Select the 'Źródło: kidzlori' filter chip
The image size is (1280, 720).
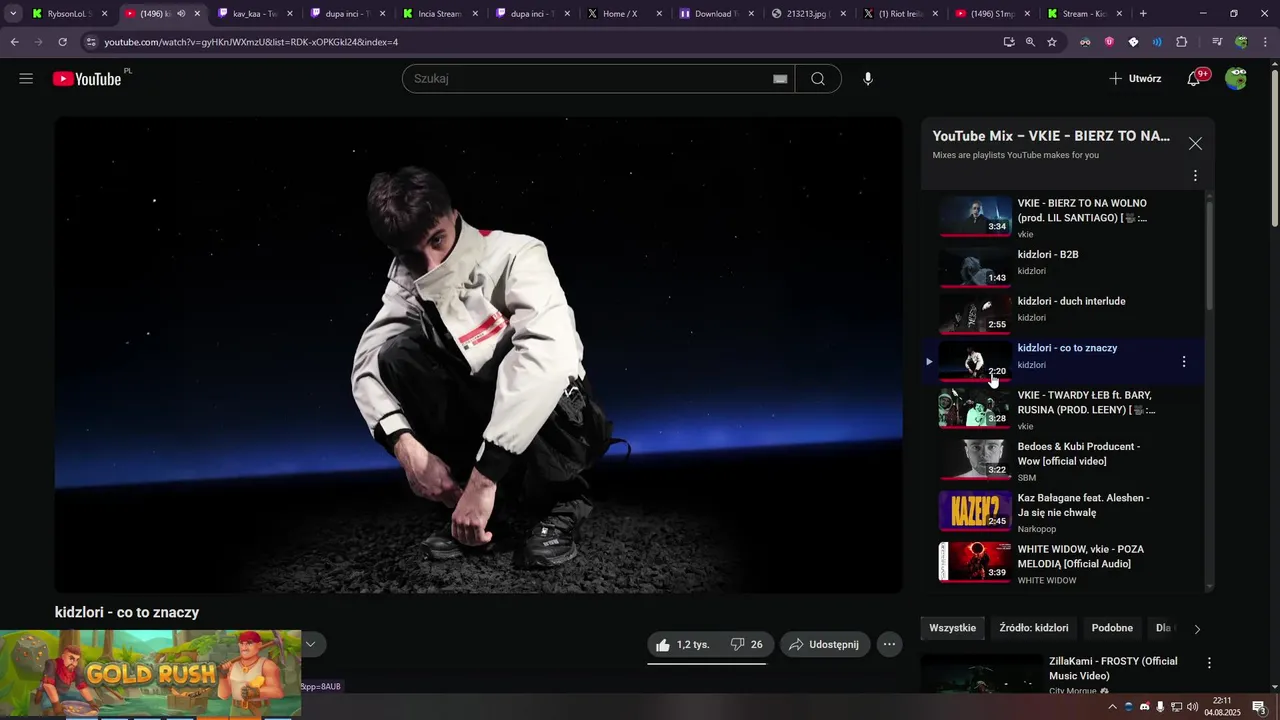point(1034,628)
